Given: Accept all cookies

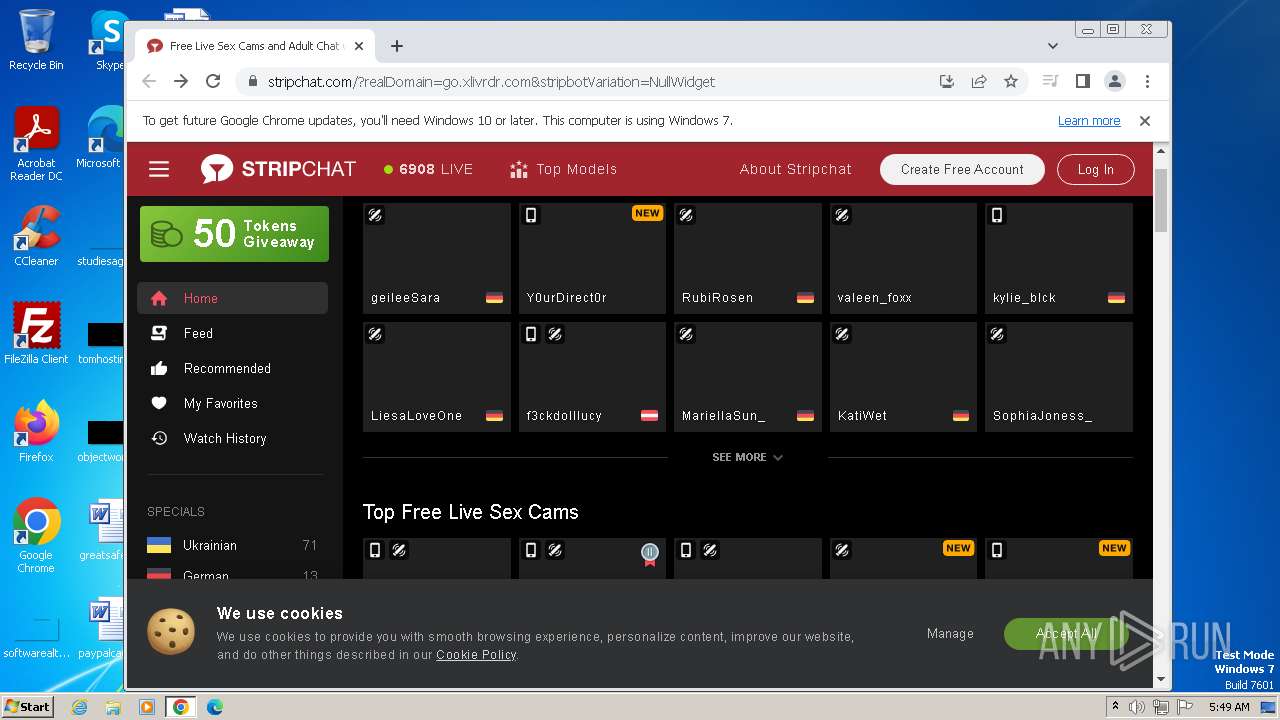Looking at the screenshot, I should pyautogui.click(x=1066, y=633).
